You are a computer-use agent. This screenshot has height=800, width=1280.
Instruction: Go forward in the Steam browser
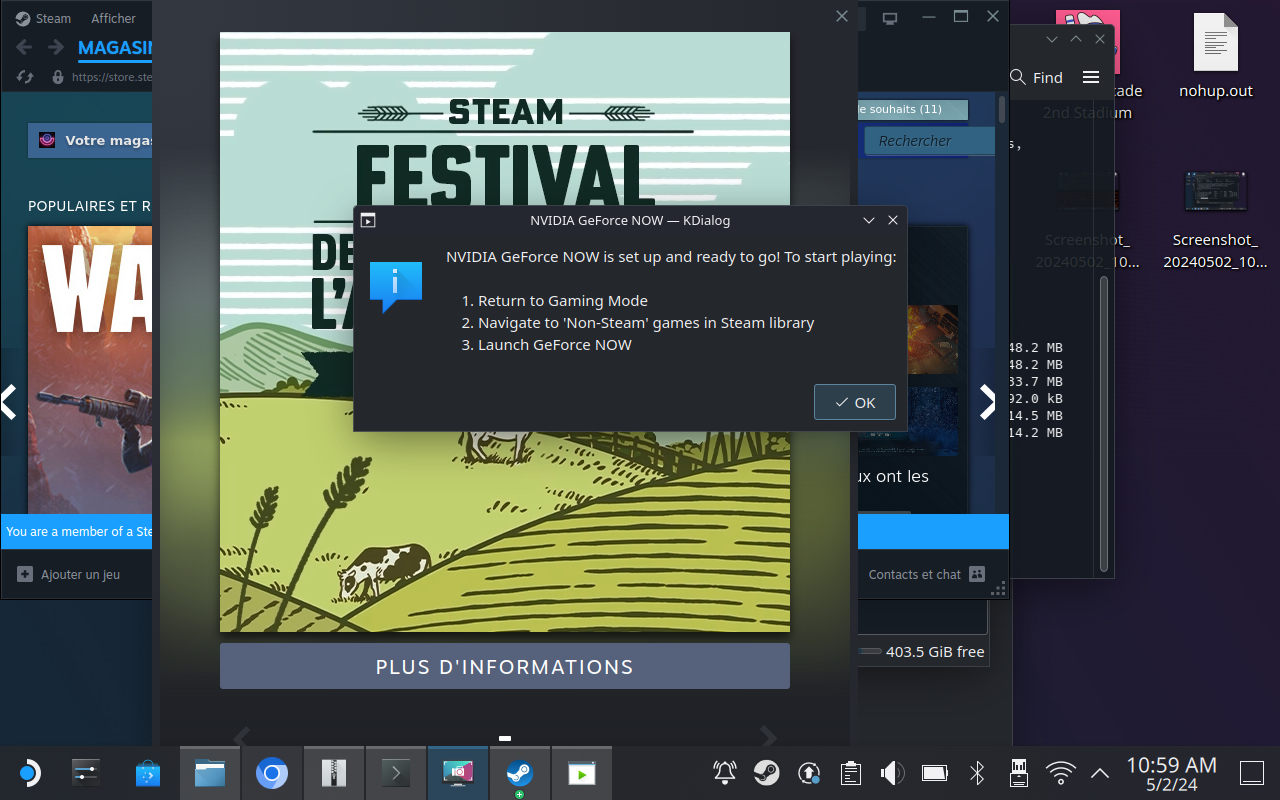coord(56,48)
